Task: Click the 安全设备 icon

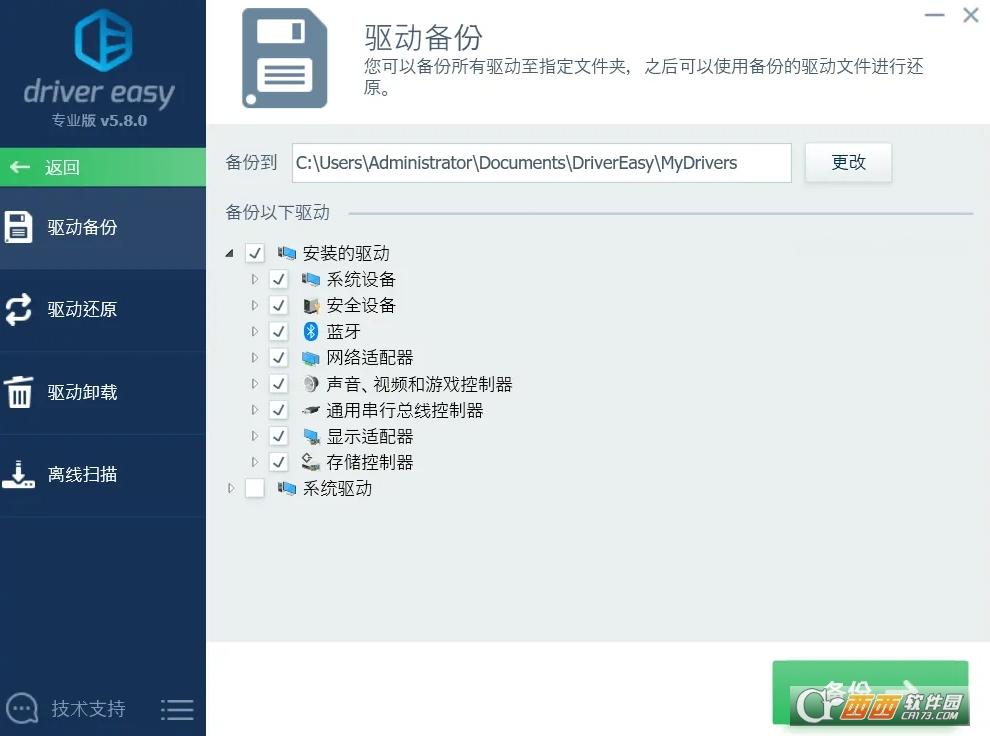Action: point(311,306)
